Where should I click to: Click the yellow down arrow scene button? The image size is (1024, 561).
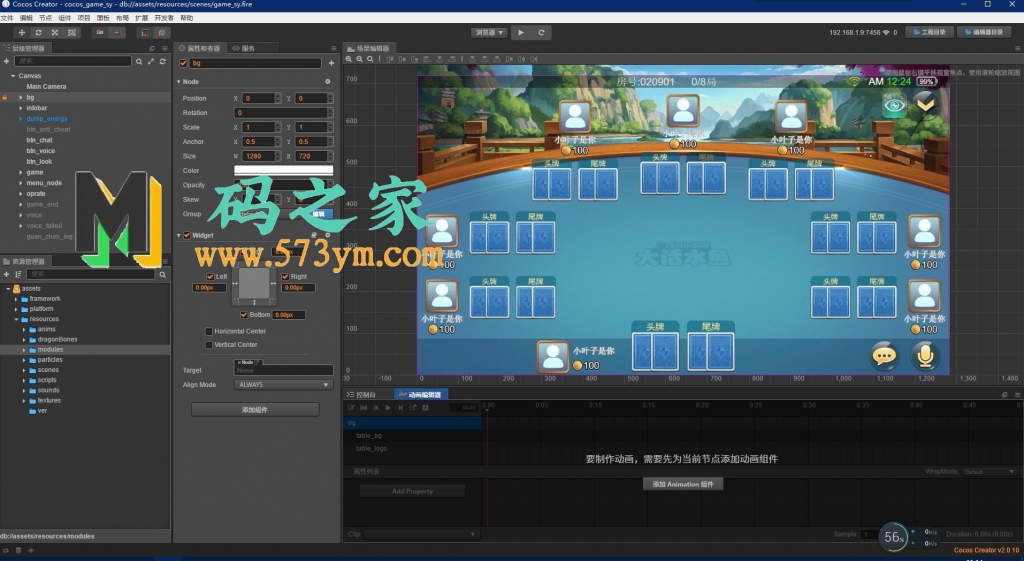click(x=926, y=103)
